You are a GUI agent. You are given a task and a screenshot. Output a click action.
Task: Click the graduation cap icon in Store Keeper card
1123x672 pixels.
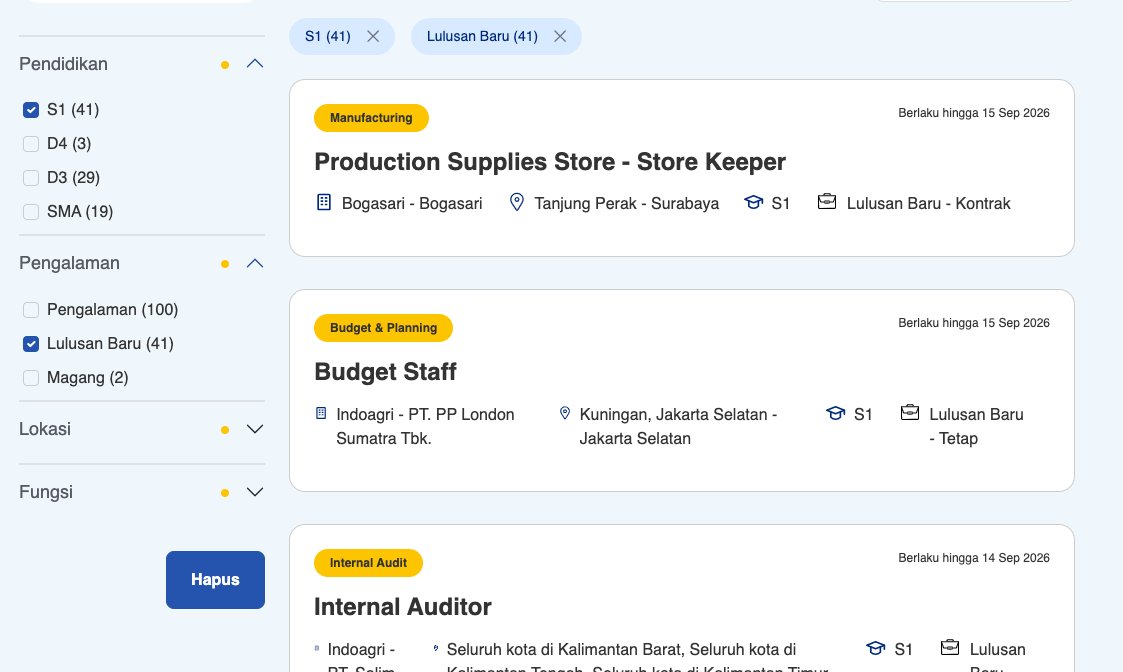pyautogui.click(x=753, y=202)
